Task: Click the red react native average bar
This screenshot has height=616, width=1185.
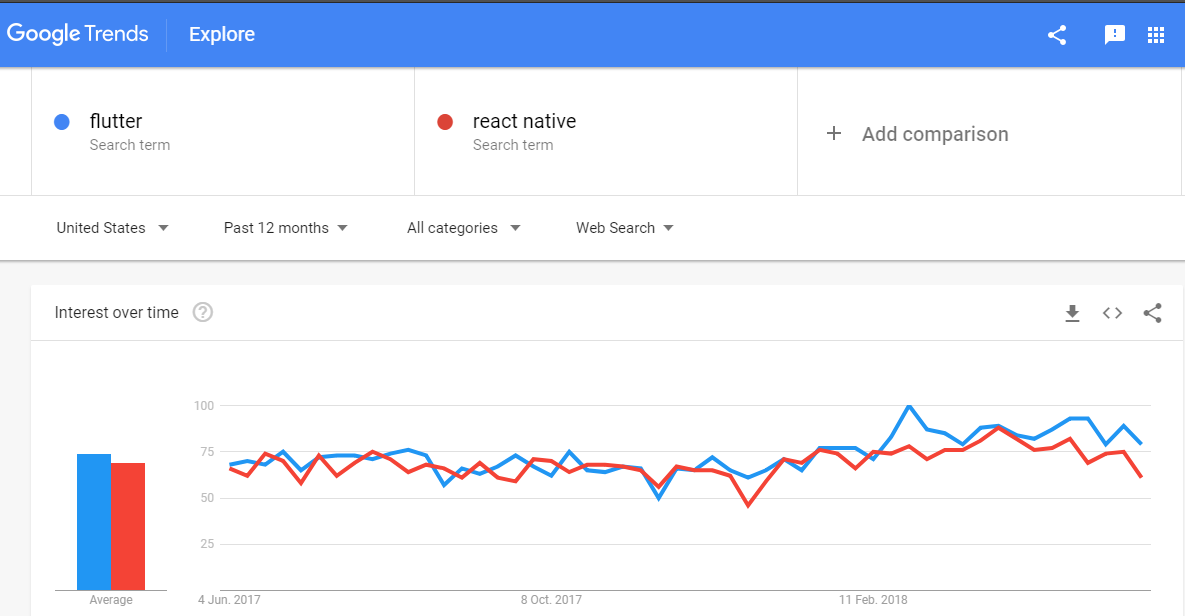Action: tap(128, 526)
